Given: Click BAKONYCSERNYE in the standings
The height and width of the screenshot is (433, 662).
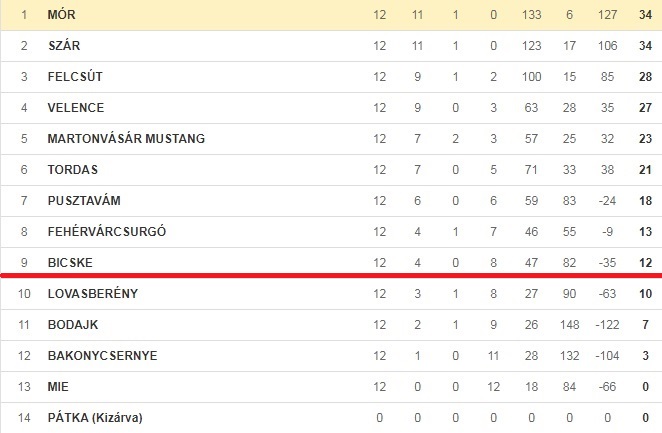Looking at the screenshot, I should (103, 355).
